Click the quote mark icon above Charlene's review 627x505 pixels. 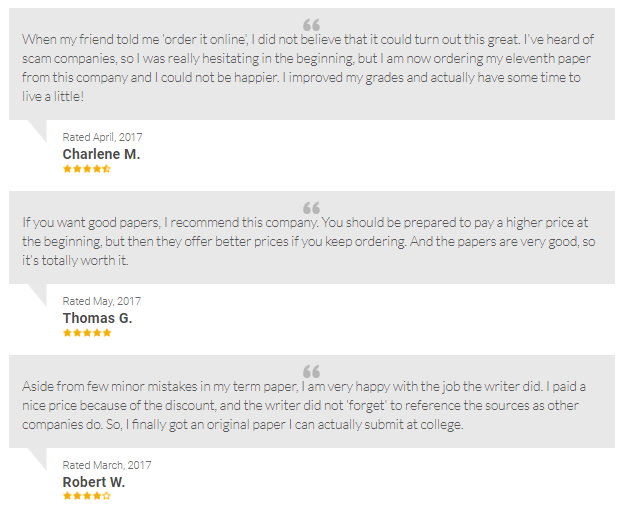(311, 25)
